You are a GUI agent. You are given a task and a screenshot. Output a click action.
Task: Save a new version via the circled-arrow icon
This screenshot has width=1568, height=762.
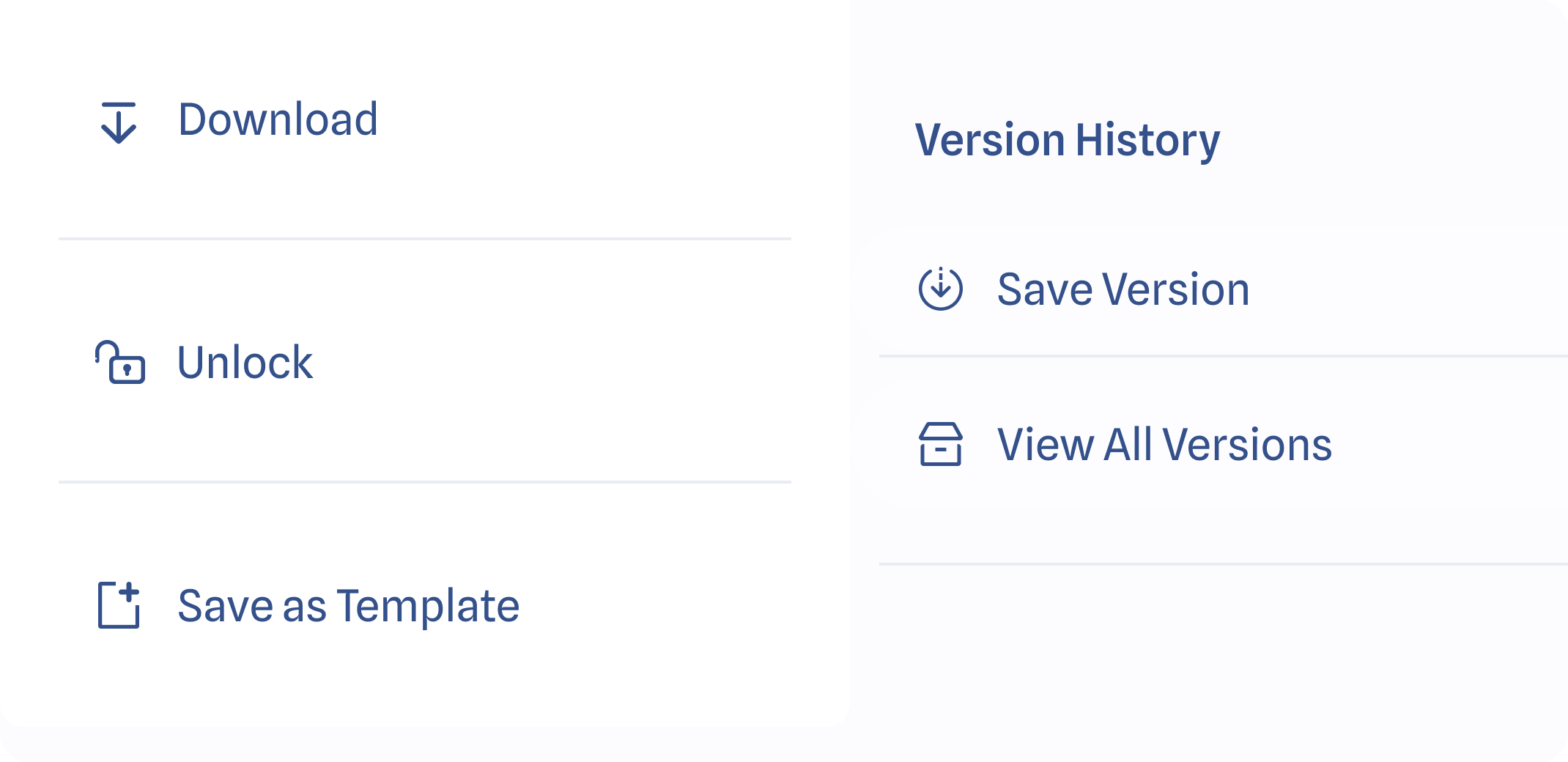[x=940, y=289]
